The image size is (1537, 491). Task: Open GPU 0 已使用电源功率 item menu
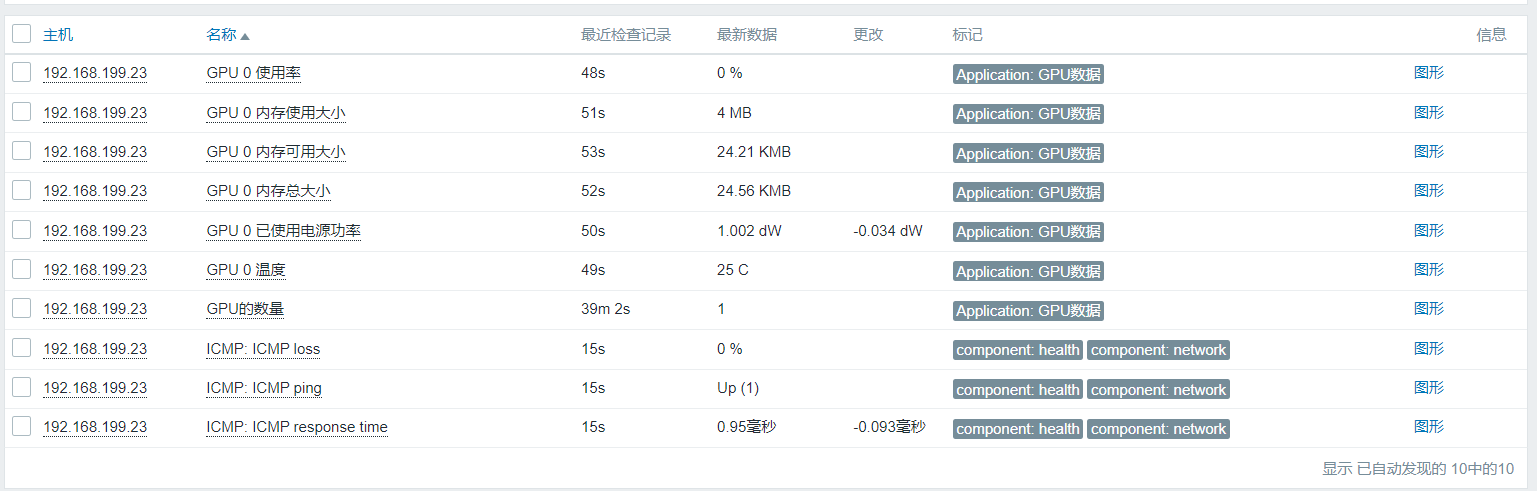283,231
